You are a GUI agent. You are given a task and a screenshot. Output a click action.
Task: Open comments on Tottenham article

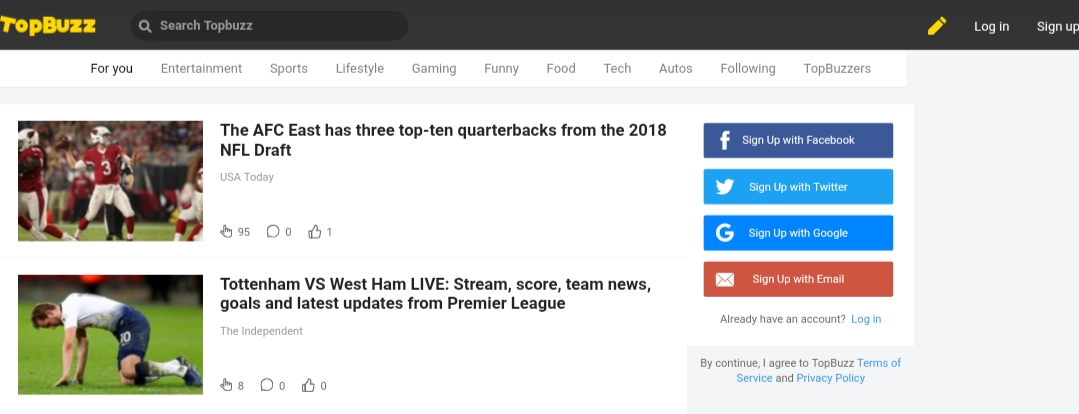pyautogui.click(x=267, y=385)
